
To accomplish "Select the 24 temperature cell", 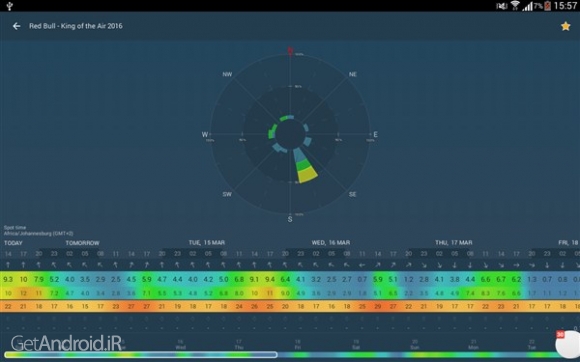I will click(239, 307).
